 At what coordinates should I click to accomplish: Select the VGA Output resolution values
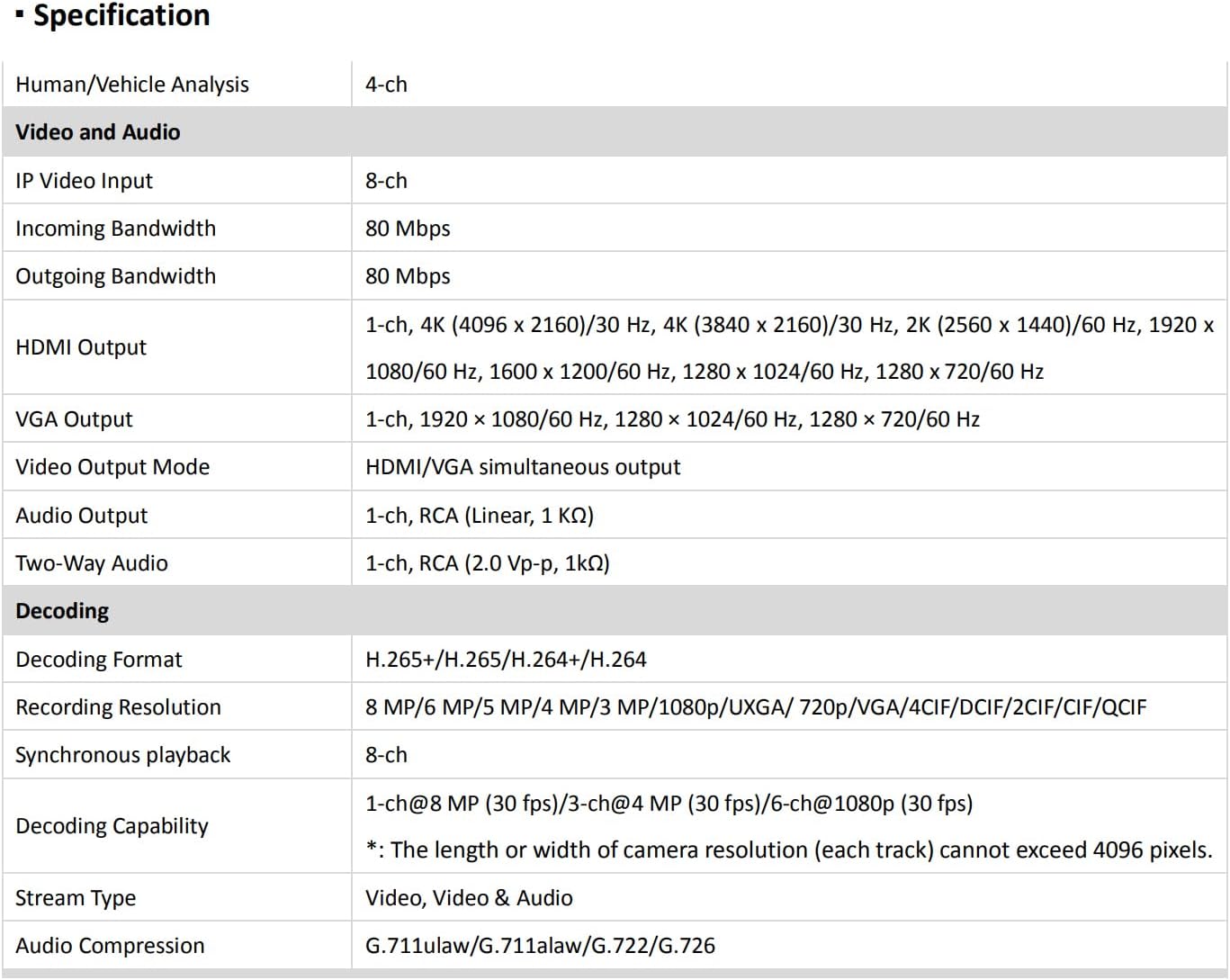(x=672, y=419)
